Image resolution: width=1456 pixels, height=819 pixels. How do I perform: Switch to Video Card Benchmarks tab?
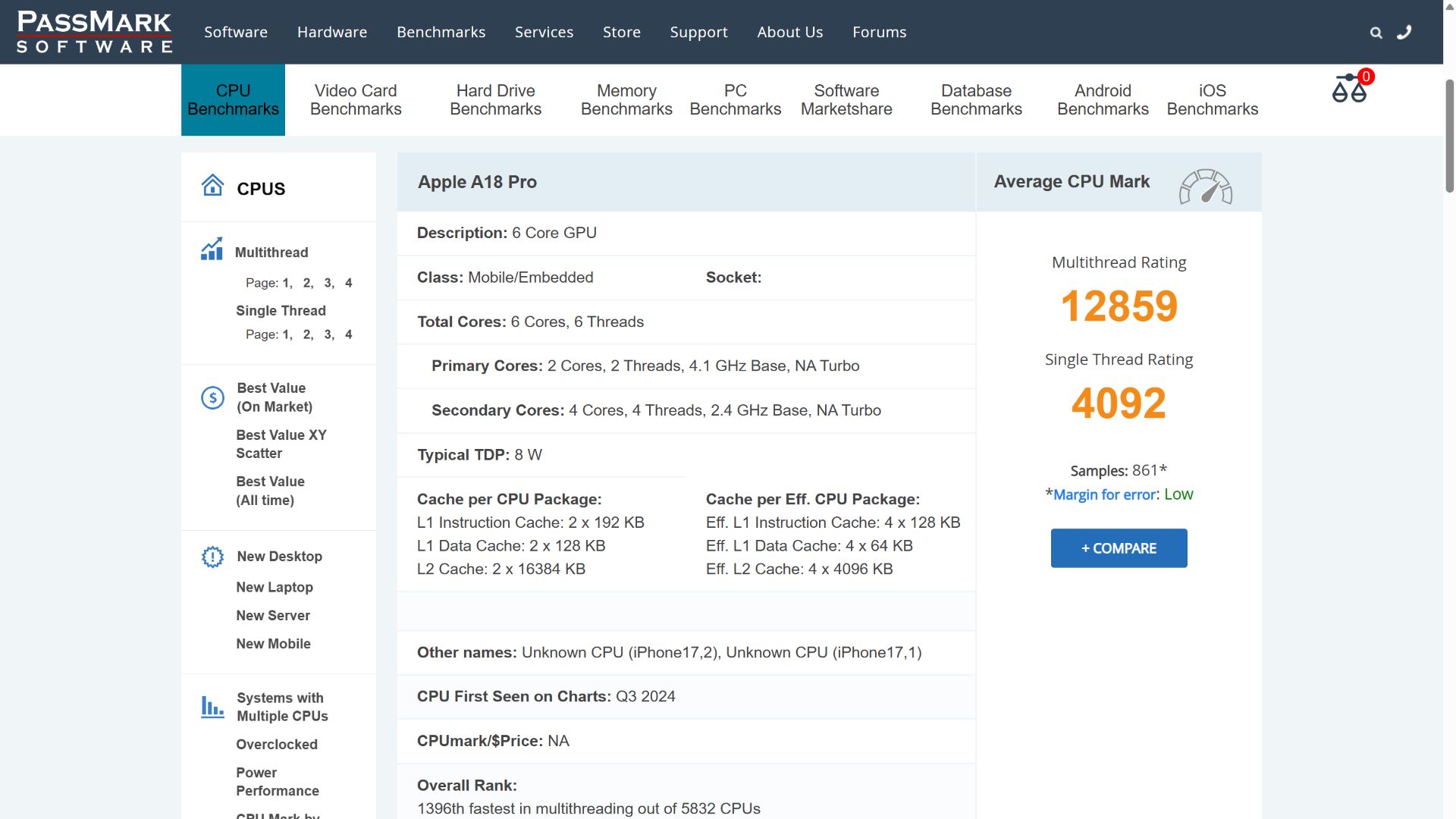tap(356, 99)
